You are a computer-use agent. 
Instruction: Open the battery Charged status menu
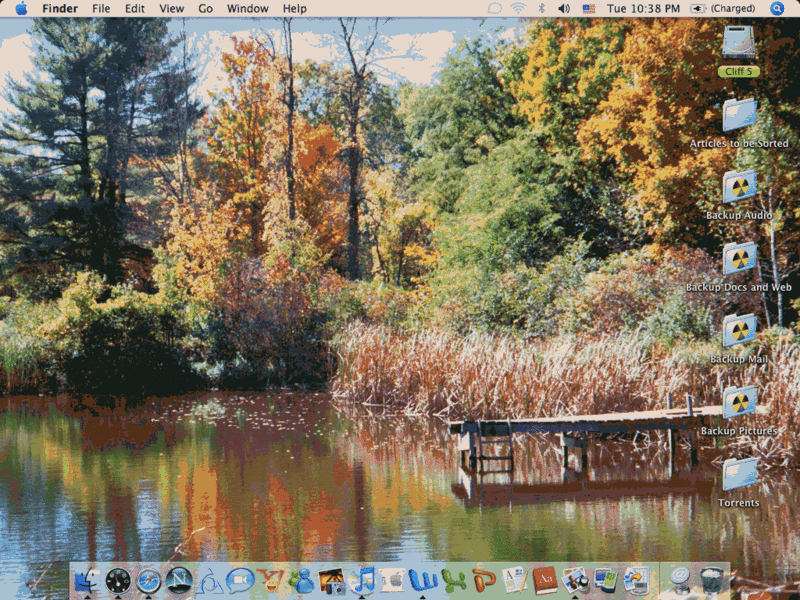[x=723, y=9]
